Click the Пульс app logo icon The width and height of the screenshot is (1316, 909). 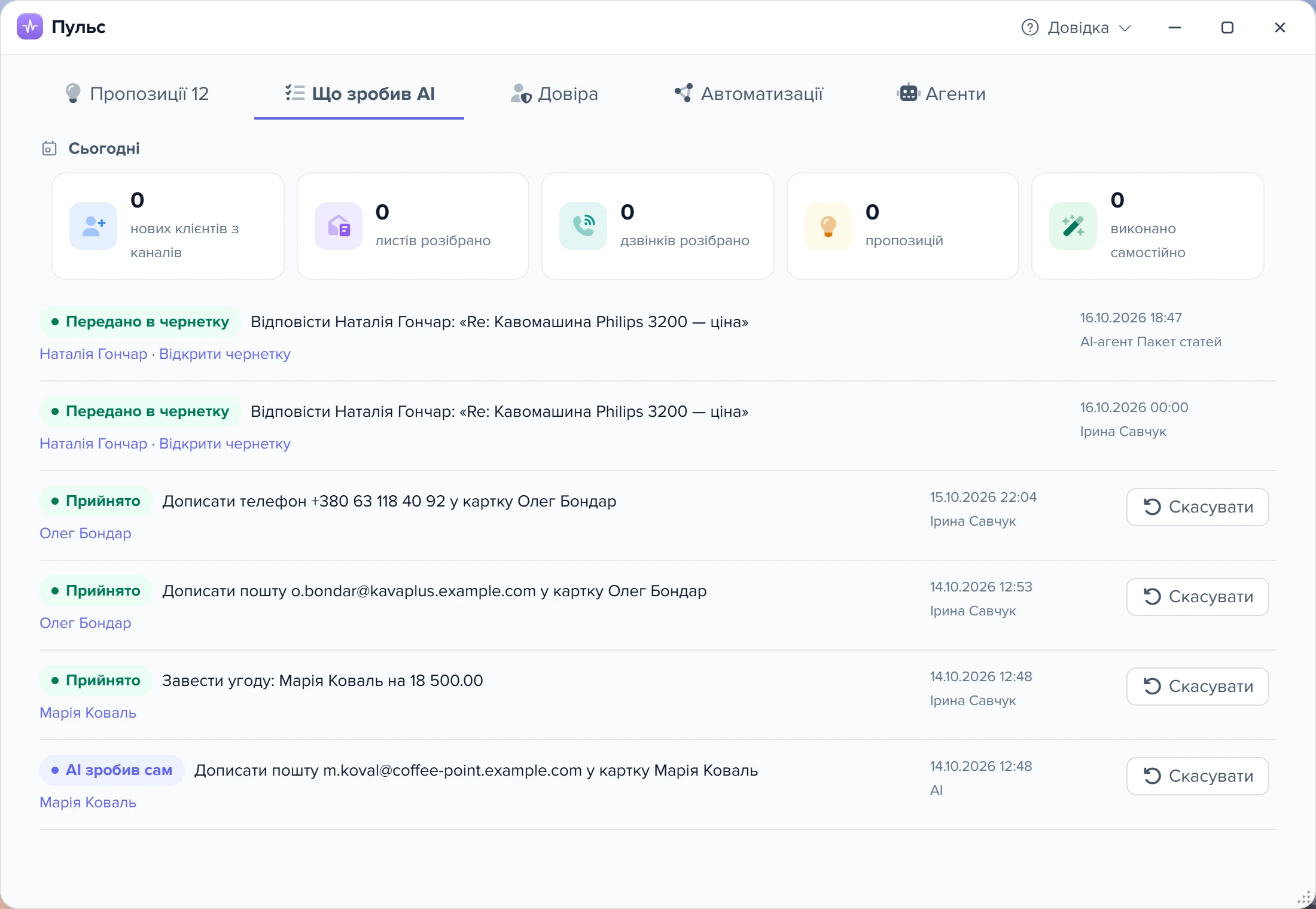coord(30,26)
